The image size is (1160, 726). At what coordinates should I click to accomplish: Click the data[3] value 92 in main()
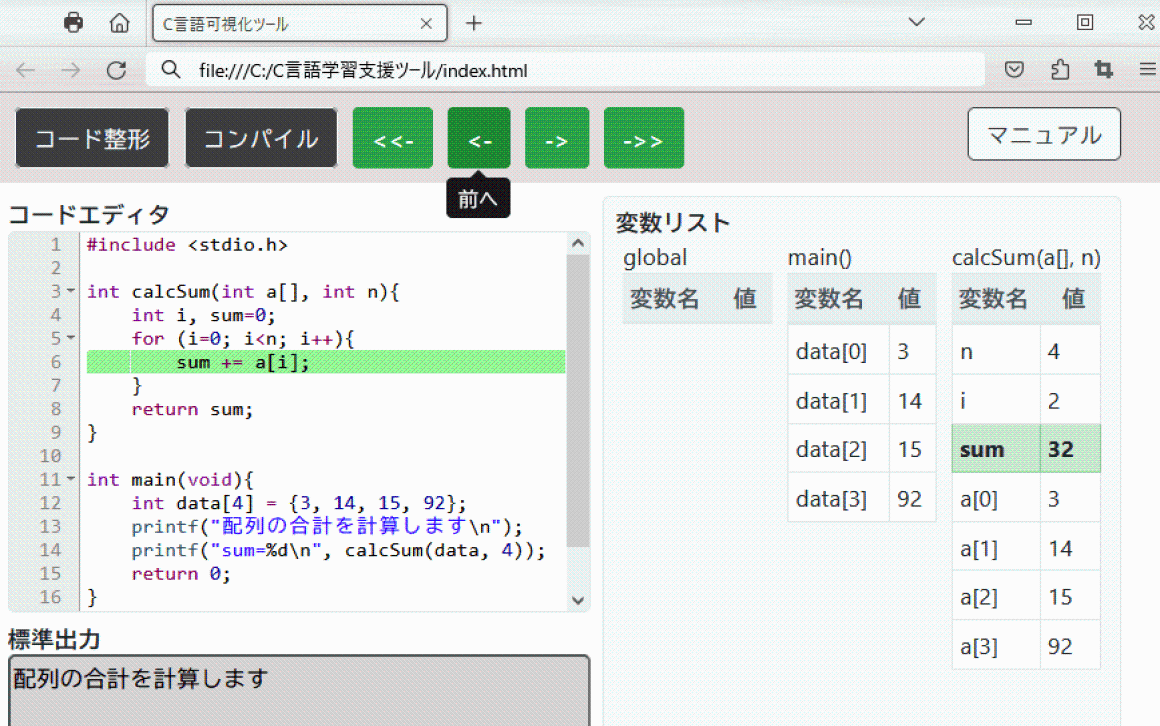(911, 499)
